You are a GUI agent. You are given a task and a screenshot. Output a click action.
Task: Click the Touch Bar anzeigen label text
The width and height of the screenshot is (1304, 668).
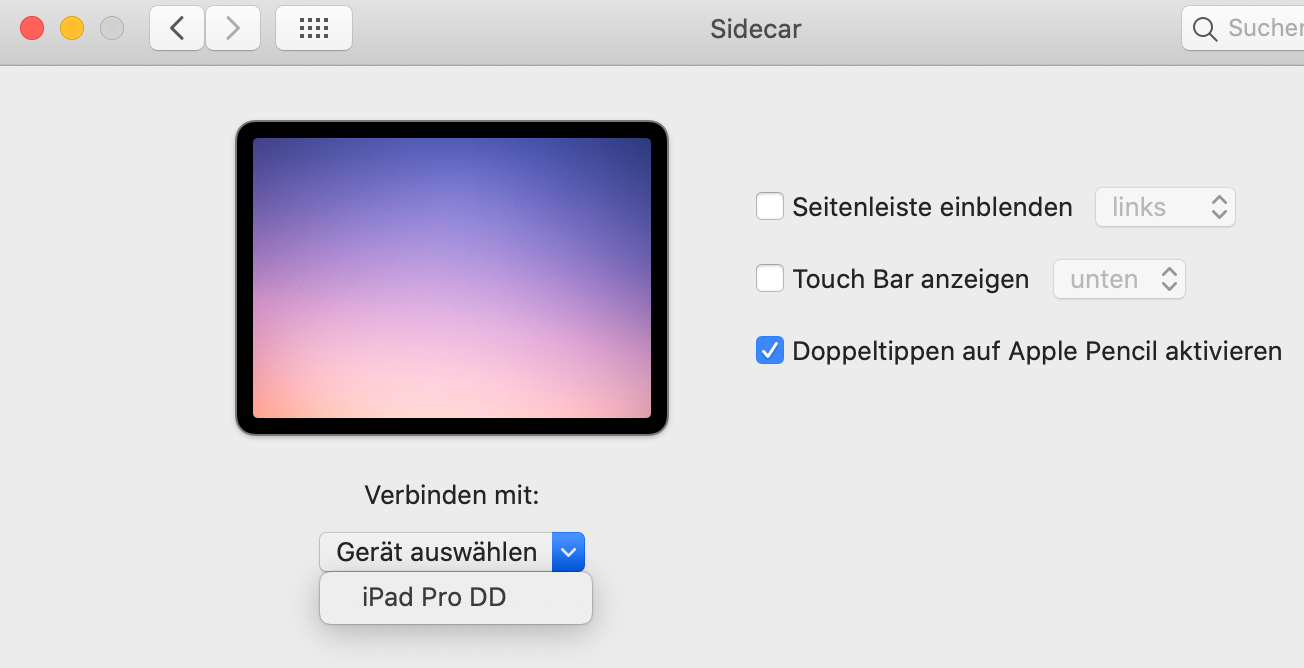point(910,279)
